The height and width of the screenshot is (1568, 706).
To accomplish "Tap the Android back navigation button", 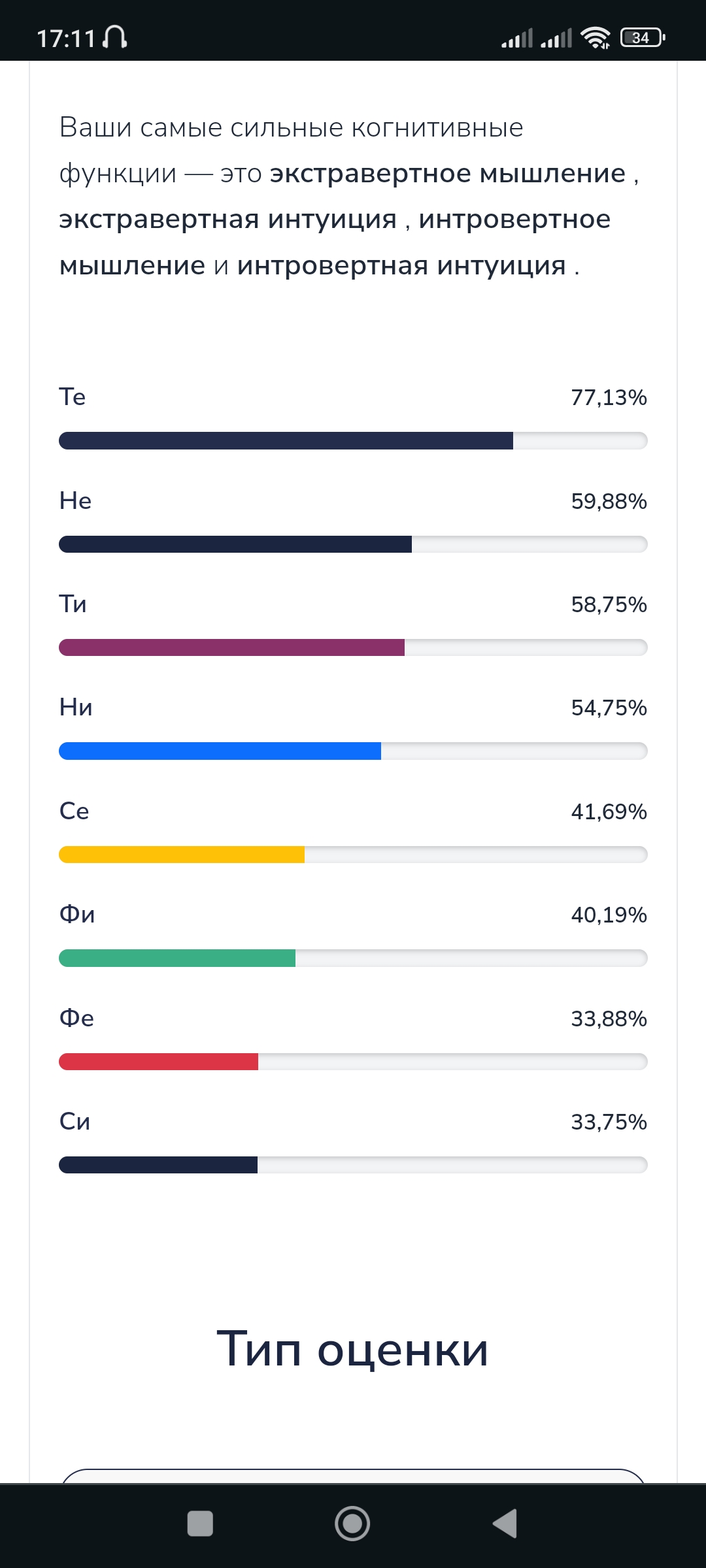I will 505,1524.
